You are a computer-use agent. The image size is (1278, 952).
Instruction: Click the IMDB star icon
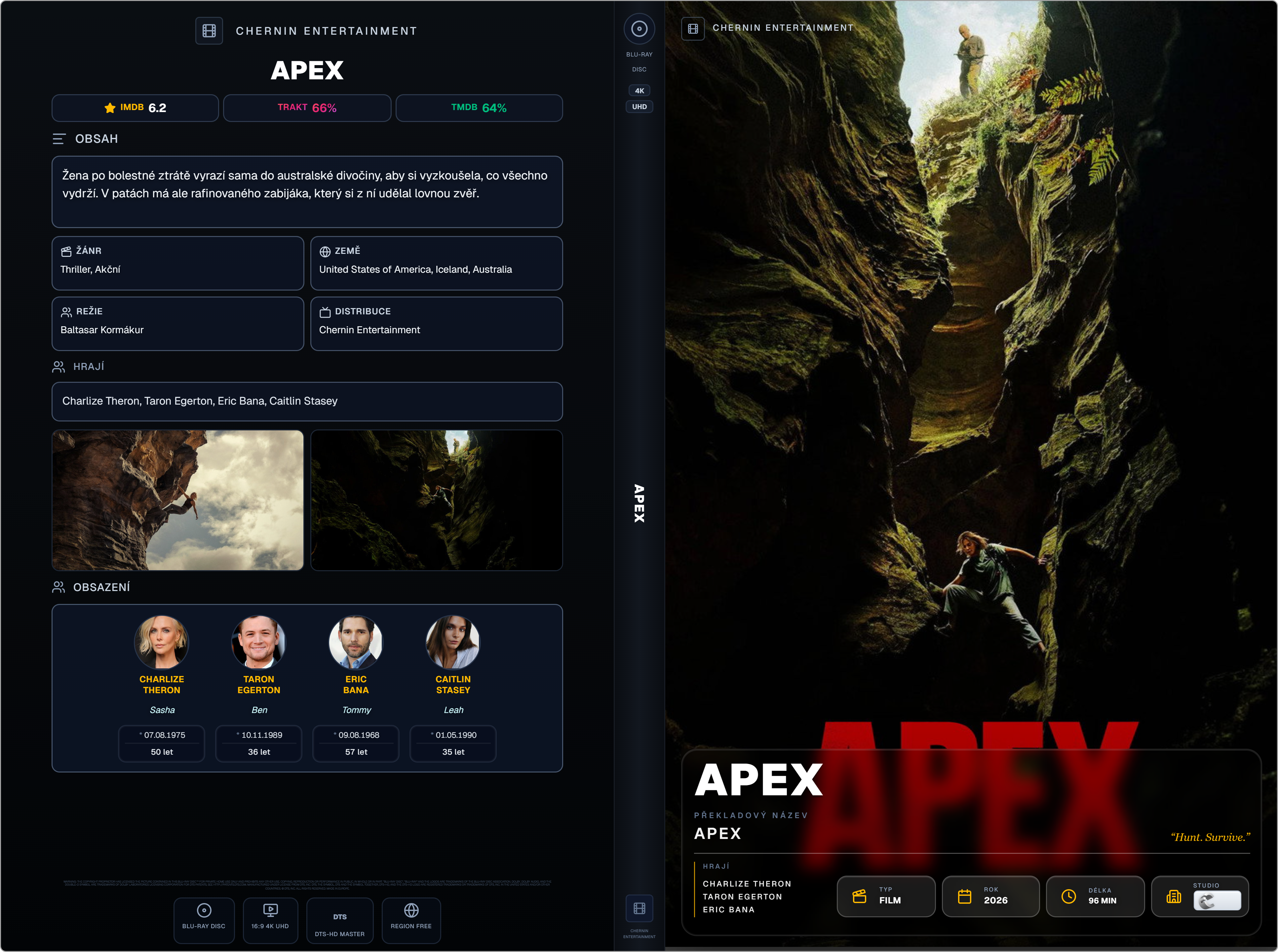110,108
